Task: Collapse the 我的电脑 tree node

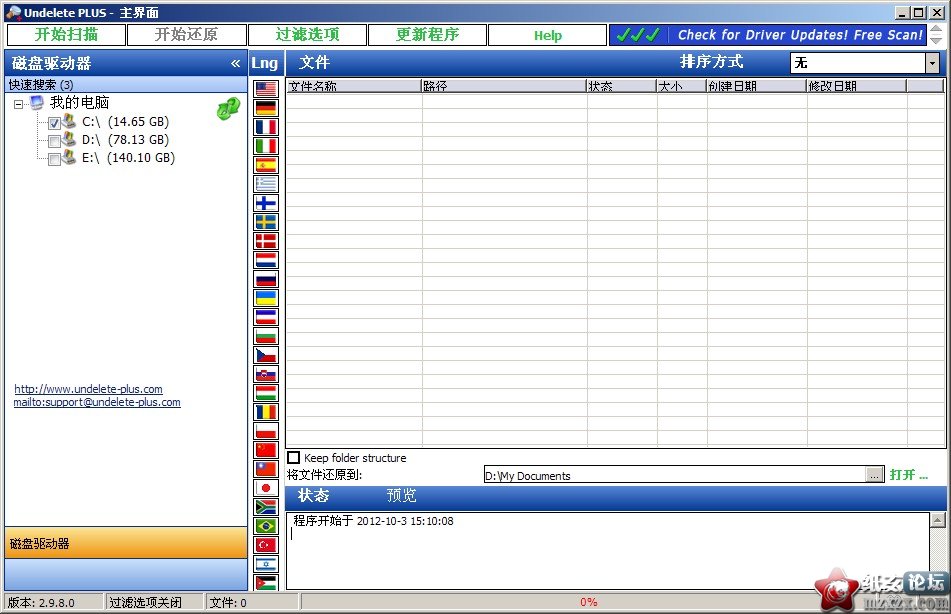Action: tap(18, 104)
